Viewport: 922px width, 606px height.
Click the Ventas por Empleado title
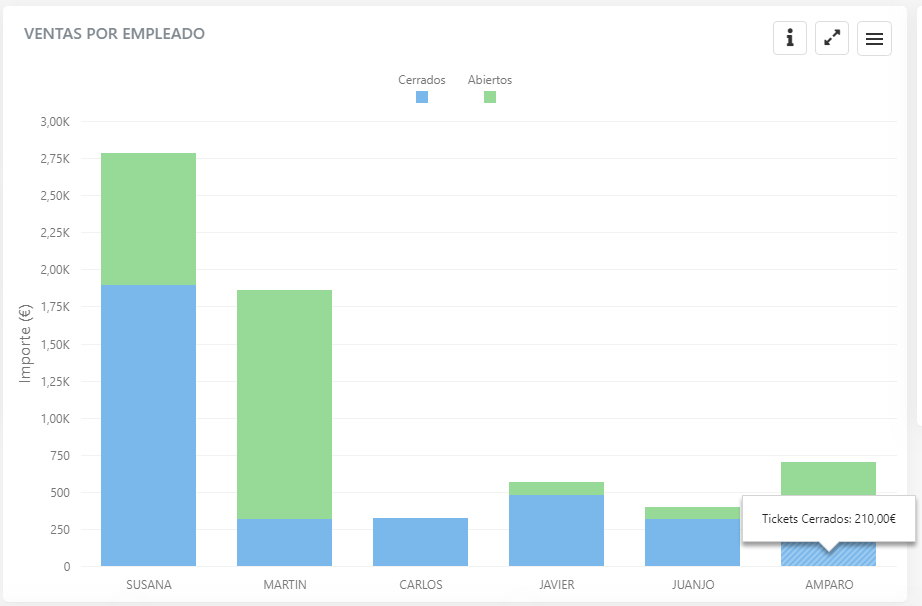[x=114, y=34]
